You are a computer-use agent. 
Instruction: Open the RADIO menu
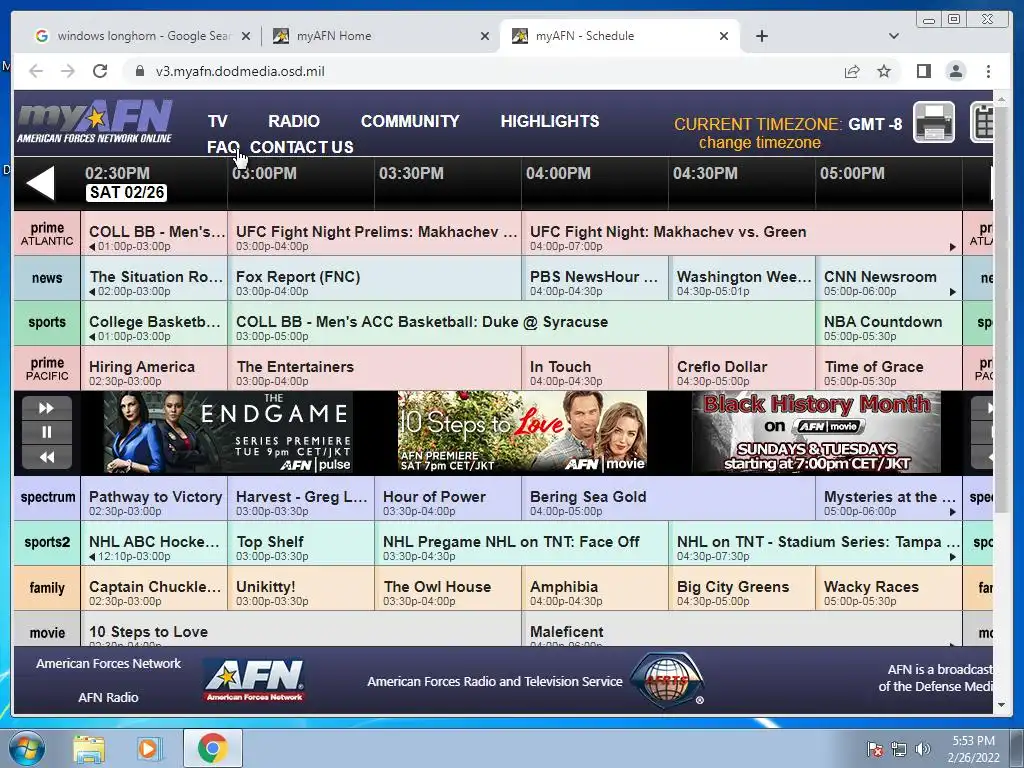point(294,121)
